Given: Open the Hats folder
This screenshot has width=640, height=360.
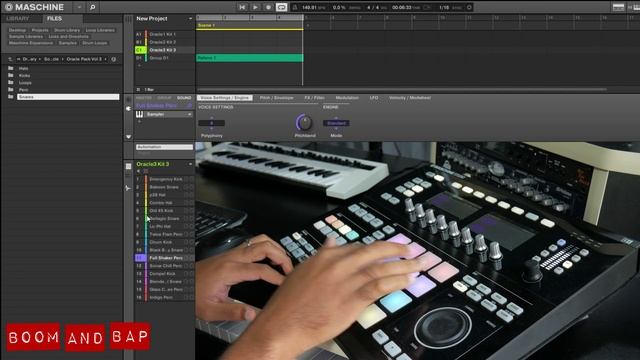Looking at the screenshot, I should (23, 69).
